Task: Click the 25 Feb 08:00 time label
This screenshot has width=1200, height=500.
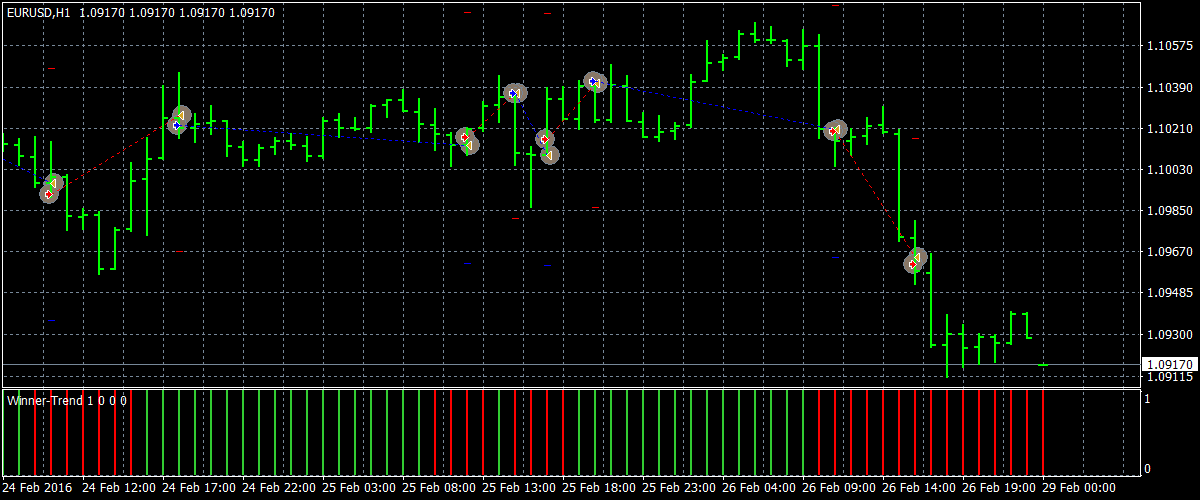Action: 438,488
